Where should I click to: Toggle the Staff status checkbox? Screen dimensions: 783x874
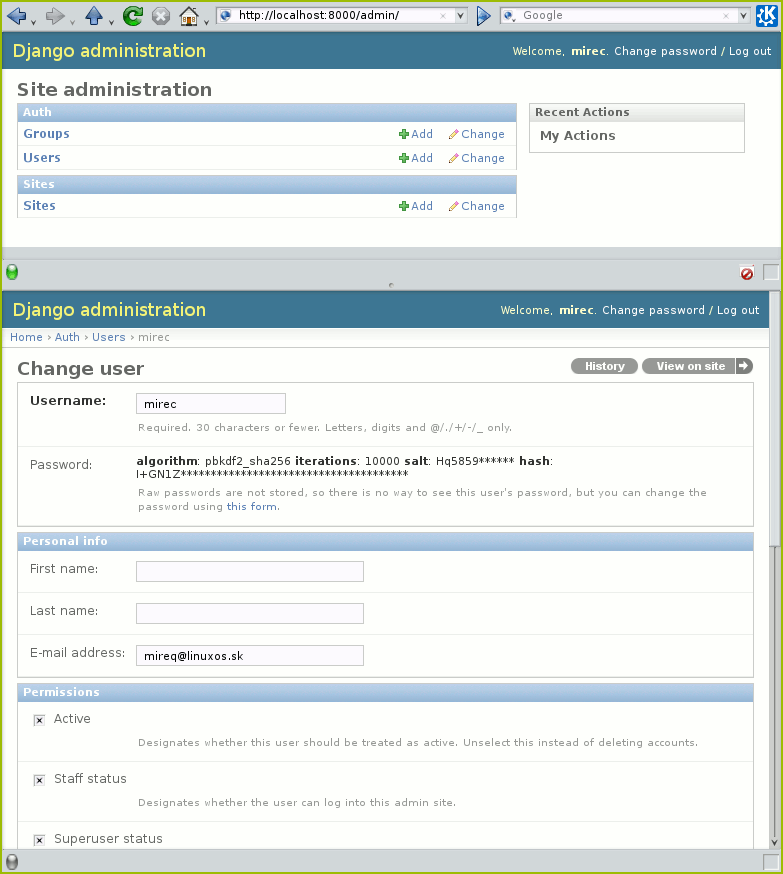coord(39,780)
